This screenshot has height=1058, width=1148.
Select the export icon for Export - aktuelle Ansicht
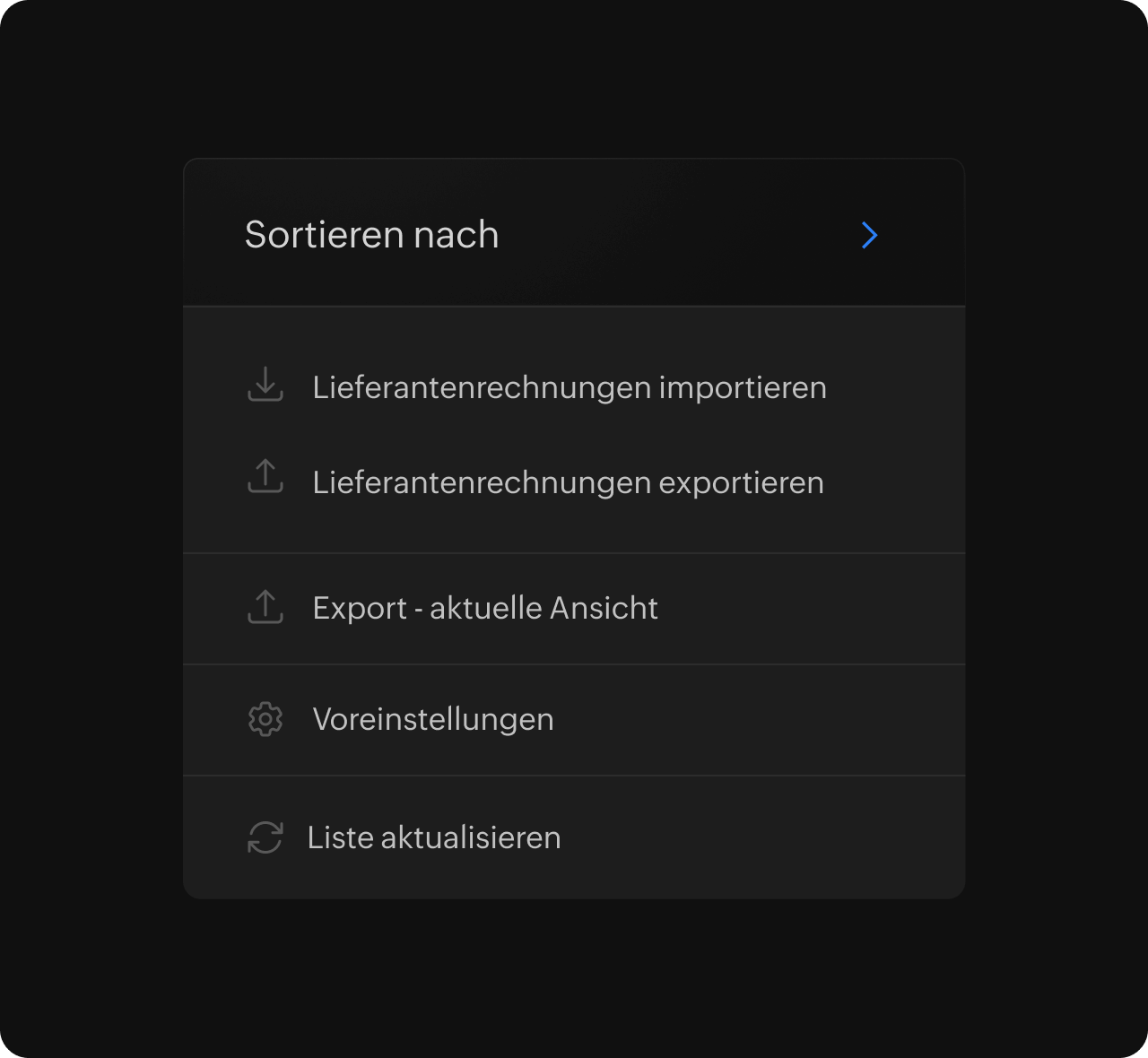click(x=264, y=607)
